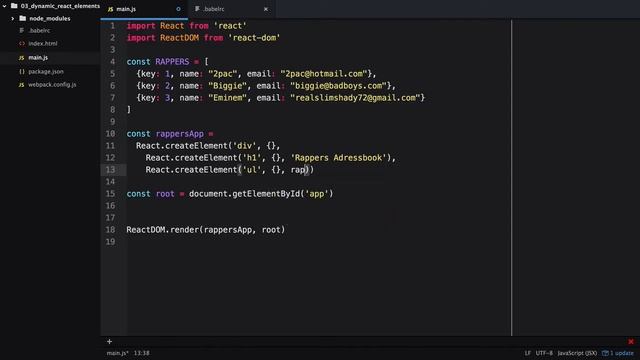
Task: Click the 'ul' string on line 13
Action: (251, 170)
